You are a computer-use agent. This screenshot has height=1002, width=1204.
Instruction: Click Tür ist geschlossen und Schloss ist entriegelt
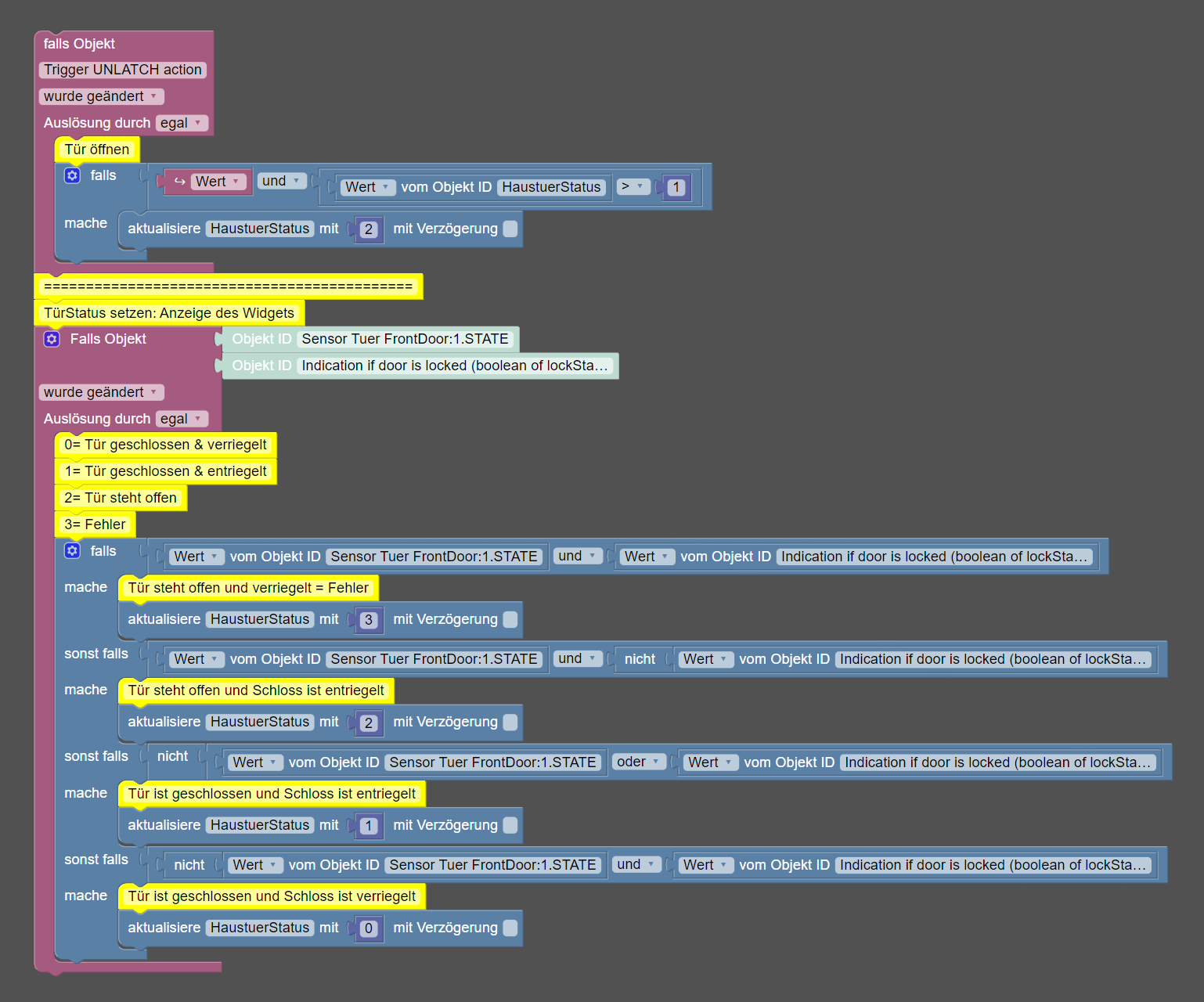272,794
